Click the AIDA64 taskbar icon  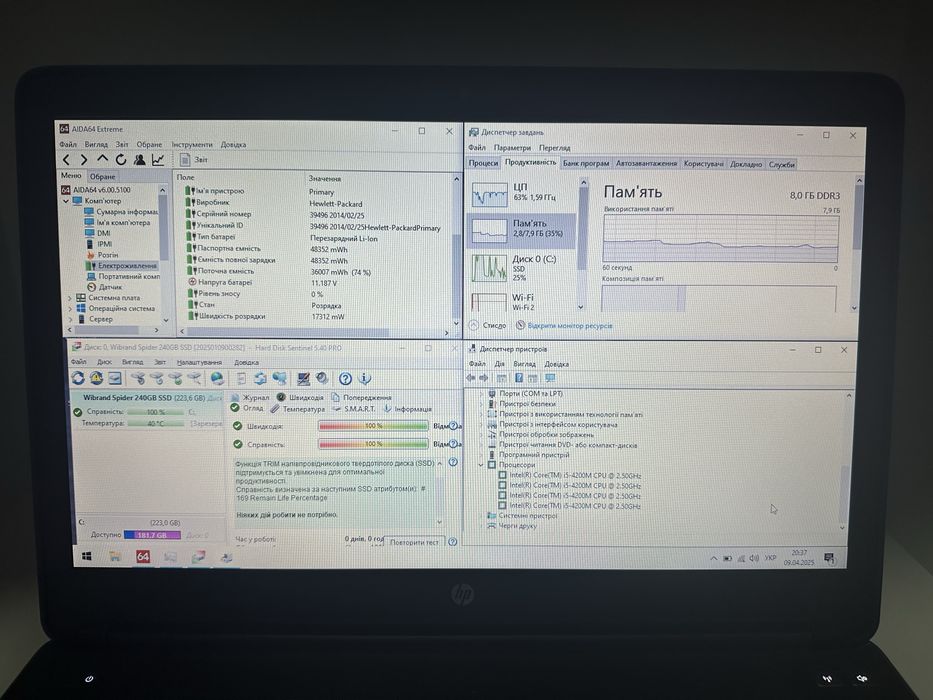143,557
